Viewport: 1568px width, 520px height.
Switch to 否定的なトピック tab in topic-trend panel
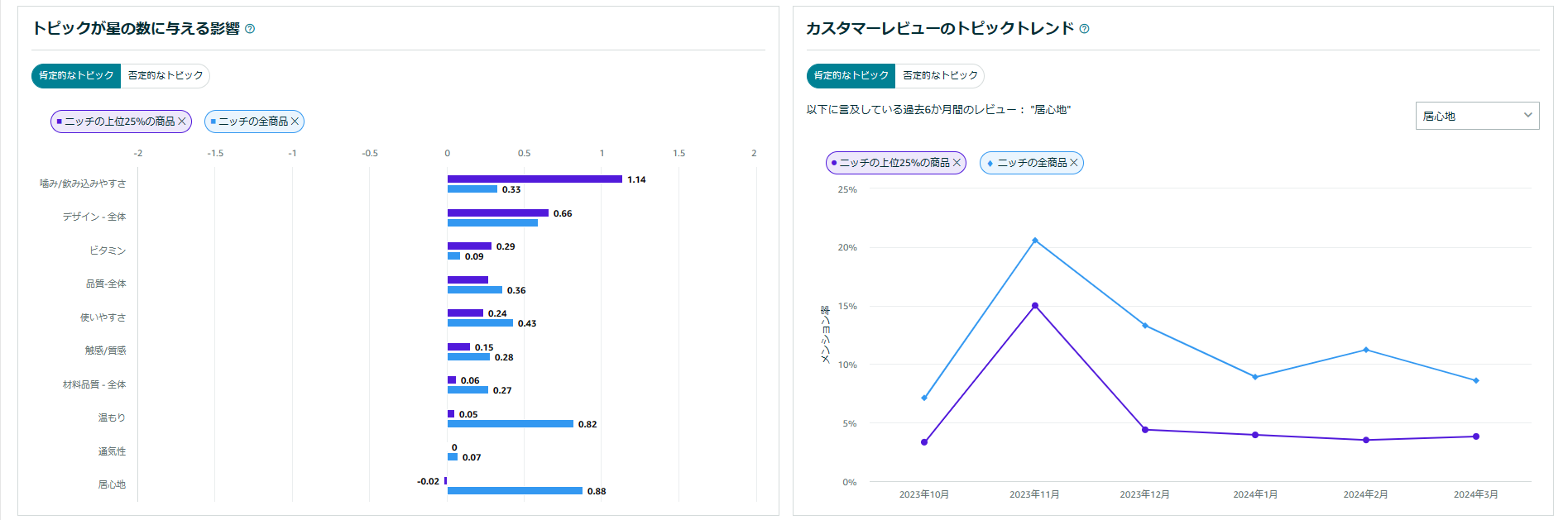pyautogui.click(x=940, y=76)
